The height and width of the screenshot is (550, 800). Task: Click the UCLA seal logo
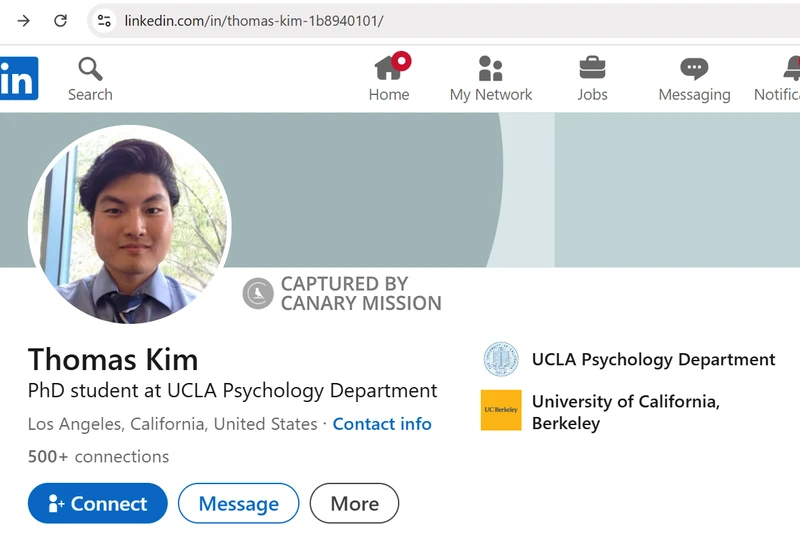click(501, 359)
